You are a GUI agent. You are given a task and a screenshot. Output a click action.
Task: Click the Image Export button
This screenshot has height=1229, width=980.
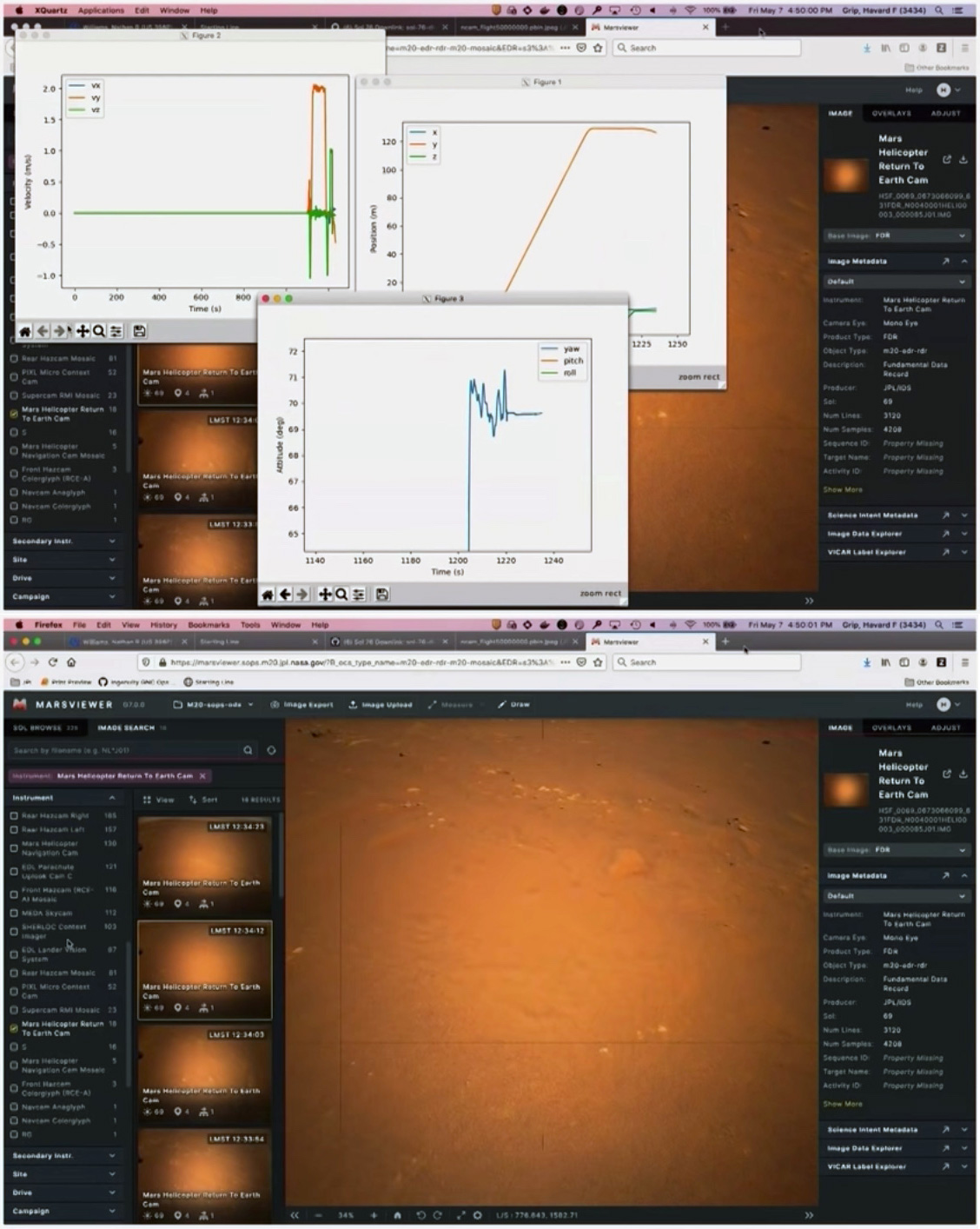(x=301, y=705)
